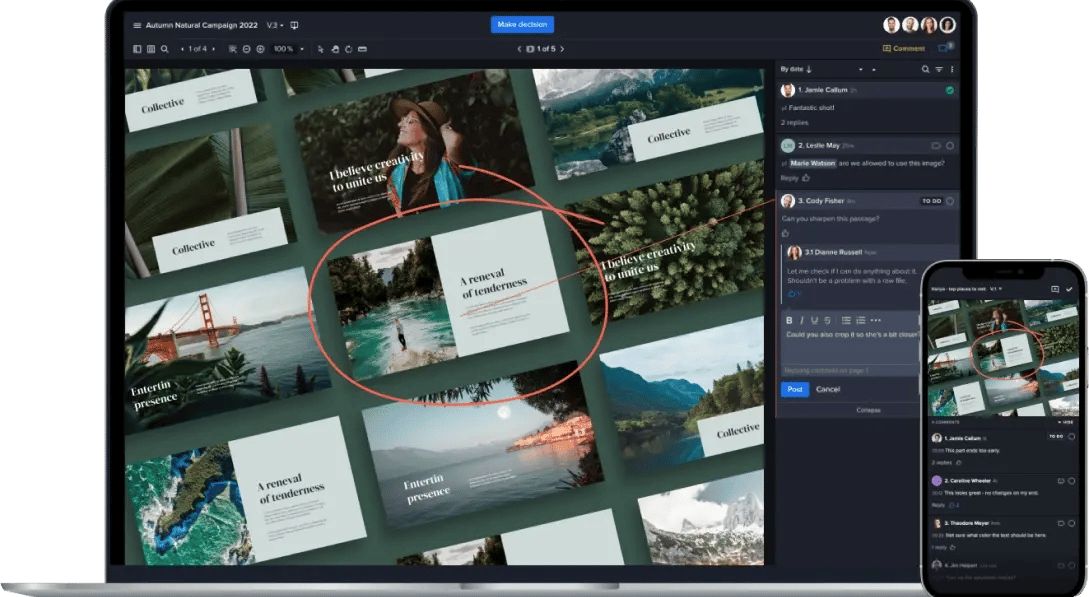1089x597 pixels.
Task: Toggle the resolved checkmark on Jamie Callum's comment
Action: pyautogui.click(x=949, y=90)
